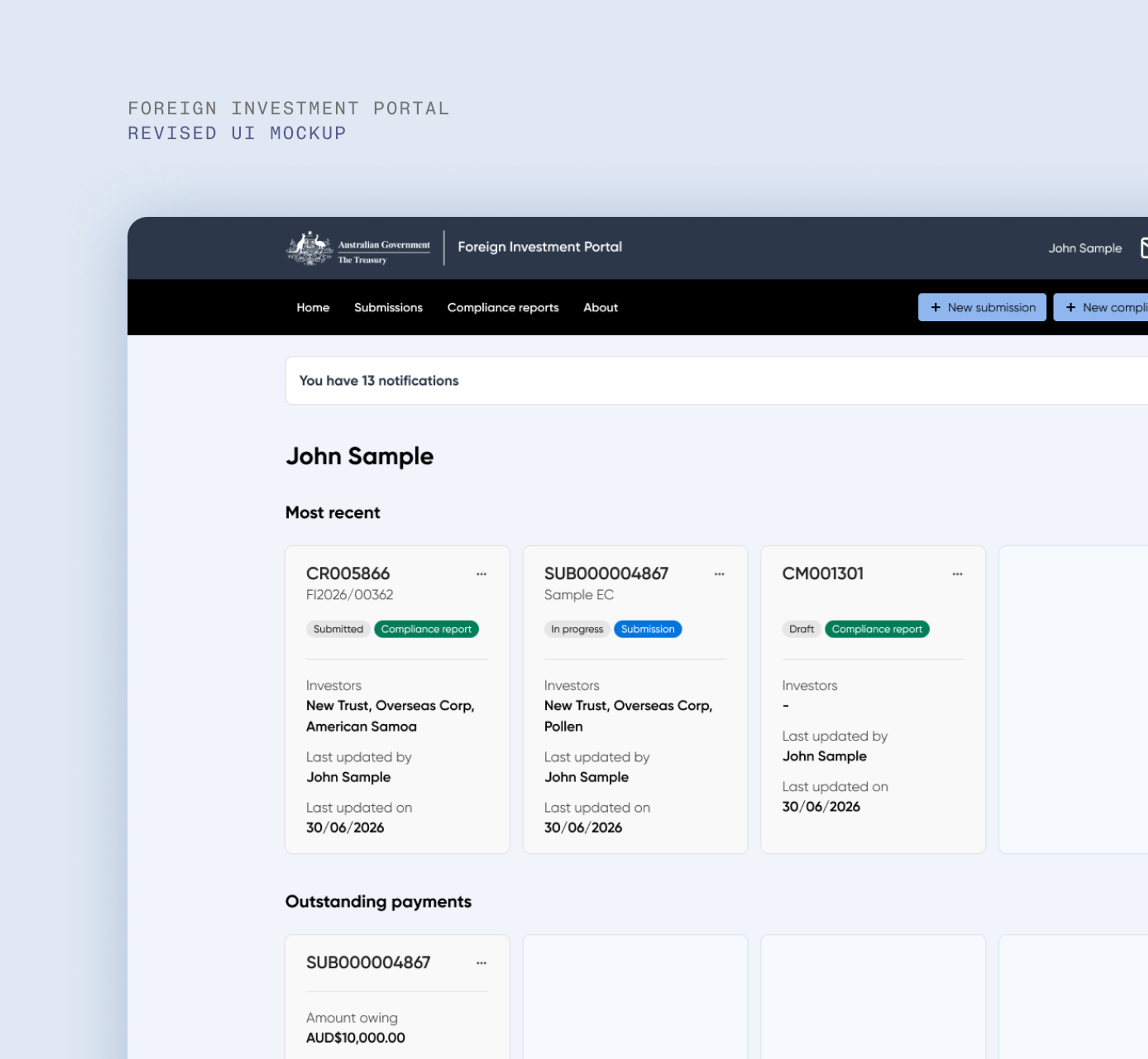Open the Submissions nav item
This screenshot has height=1059, width=1148.
[388, 308]
